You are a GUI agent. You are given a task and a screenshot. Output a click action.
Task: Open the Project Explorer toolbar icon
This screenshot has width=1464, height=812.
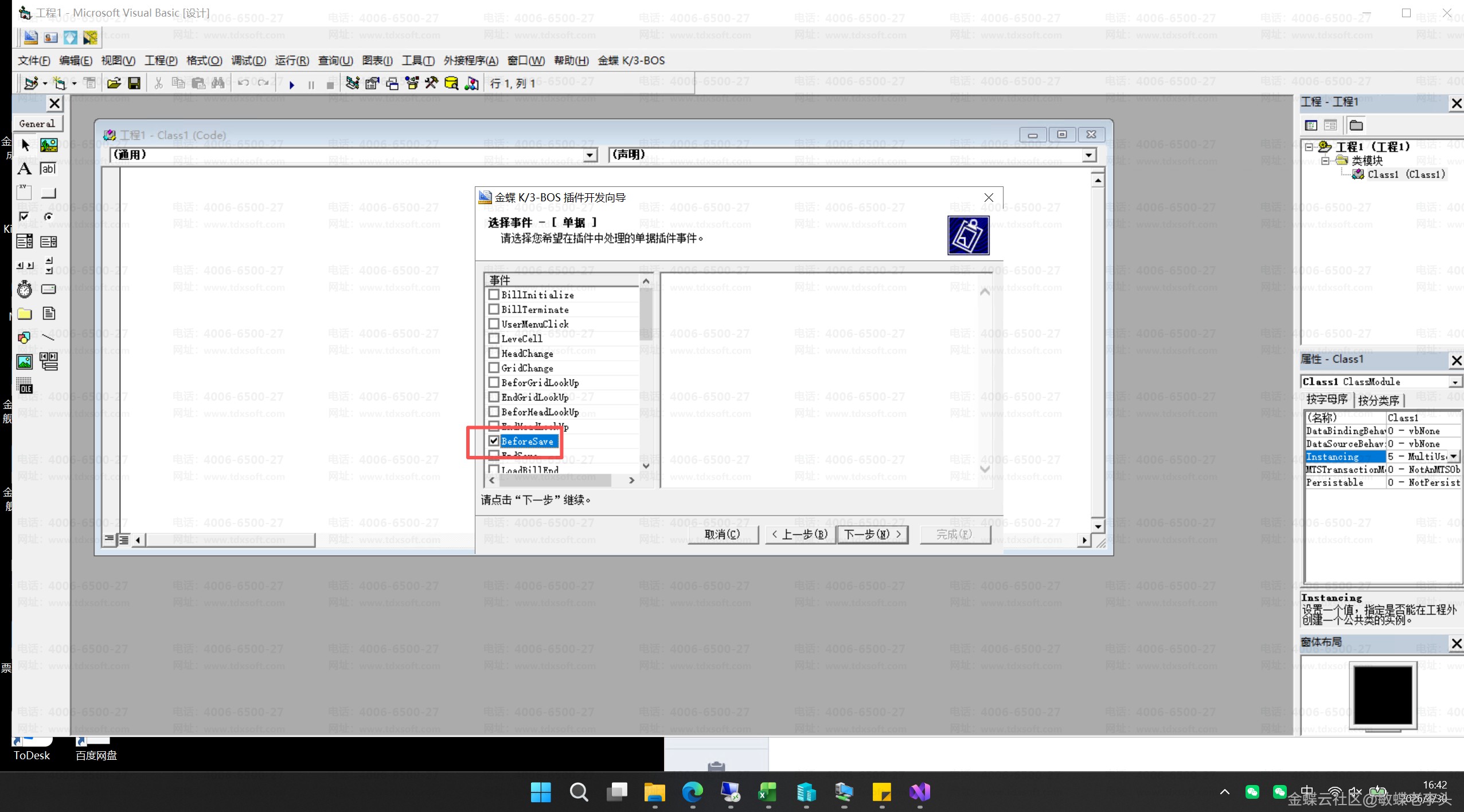click(352, 84)
